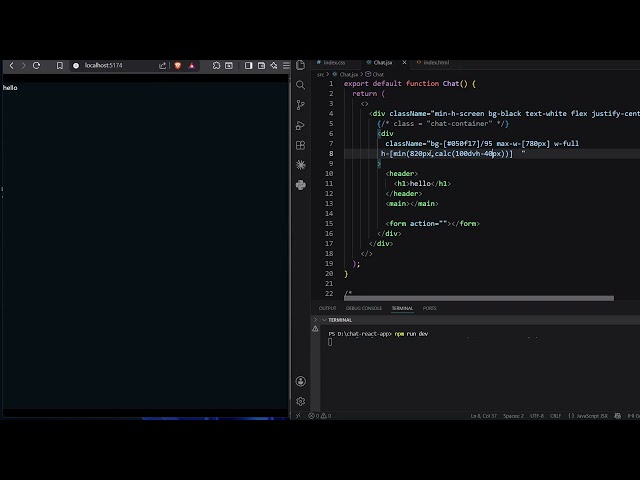640x480 pixels.
Task: Open the remote window indicator
Action: [298, 416]
